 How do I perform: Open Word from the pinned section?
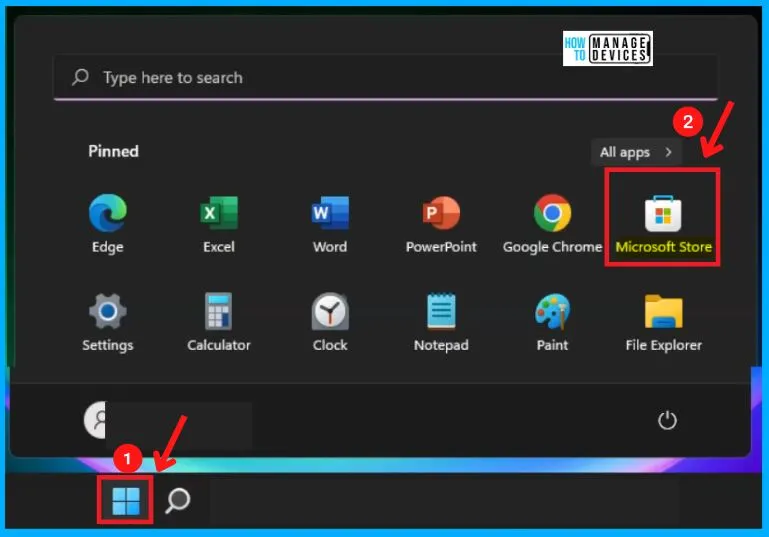330,223
